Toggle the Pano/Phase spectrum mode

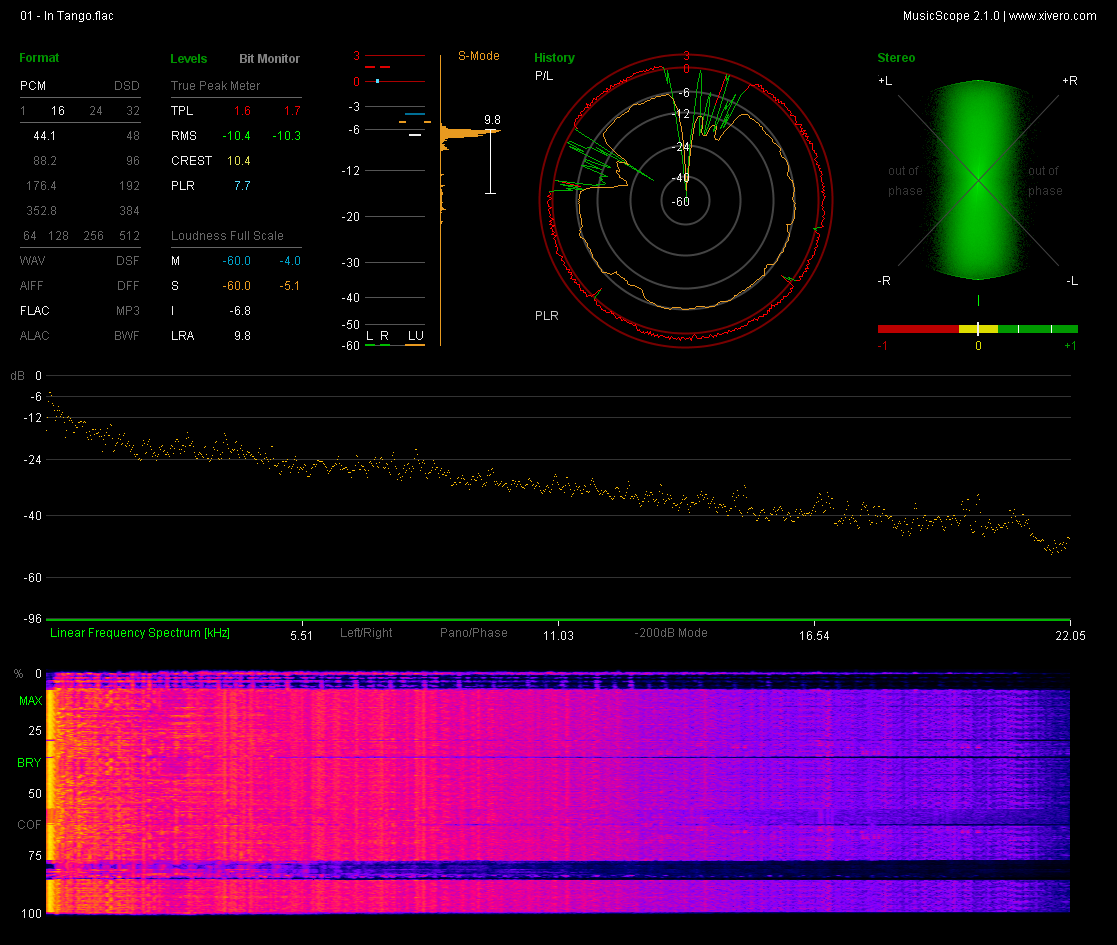pyautogui.click(x=474, y=632)
